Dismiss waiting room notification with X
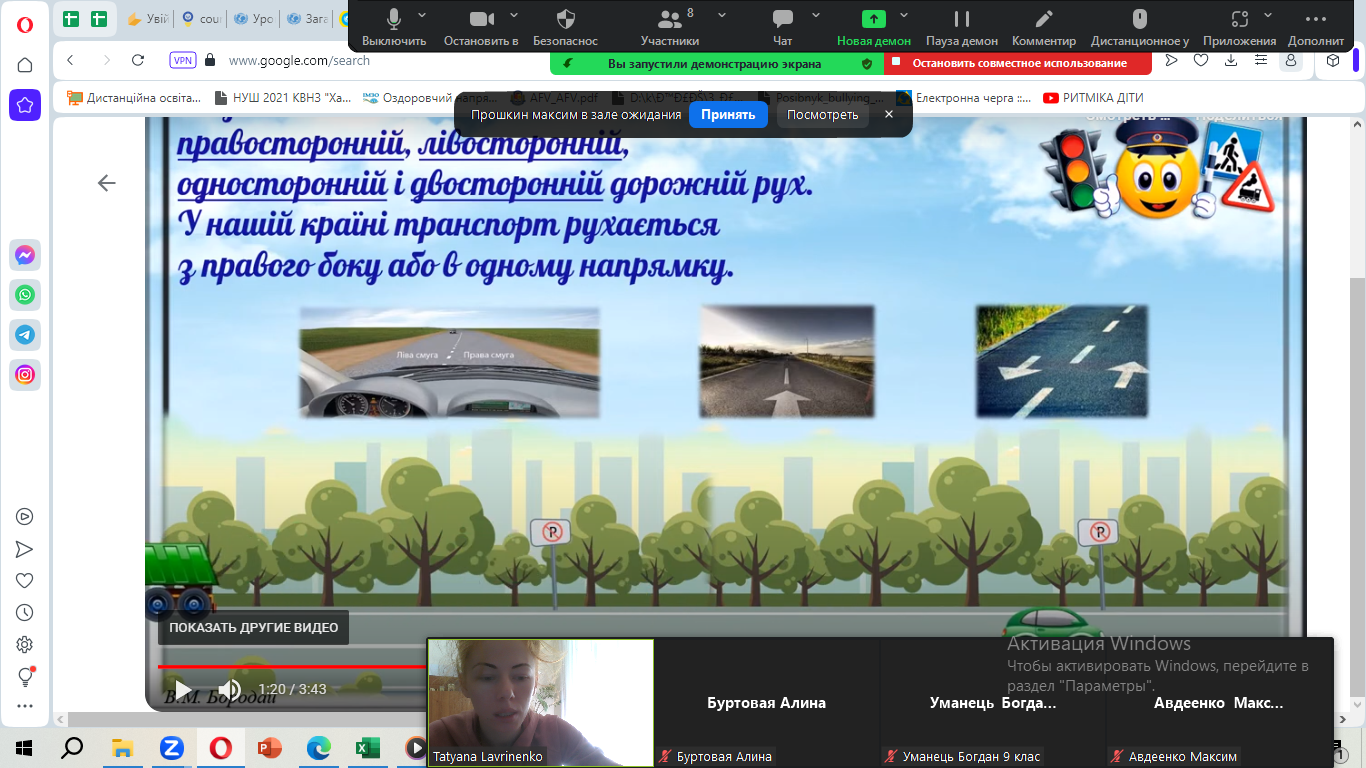This screenshot has width=1366, height=768. 889,115
